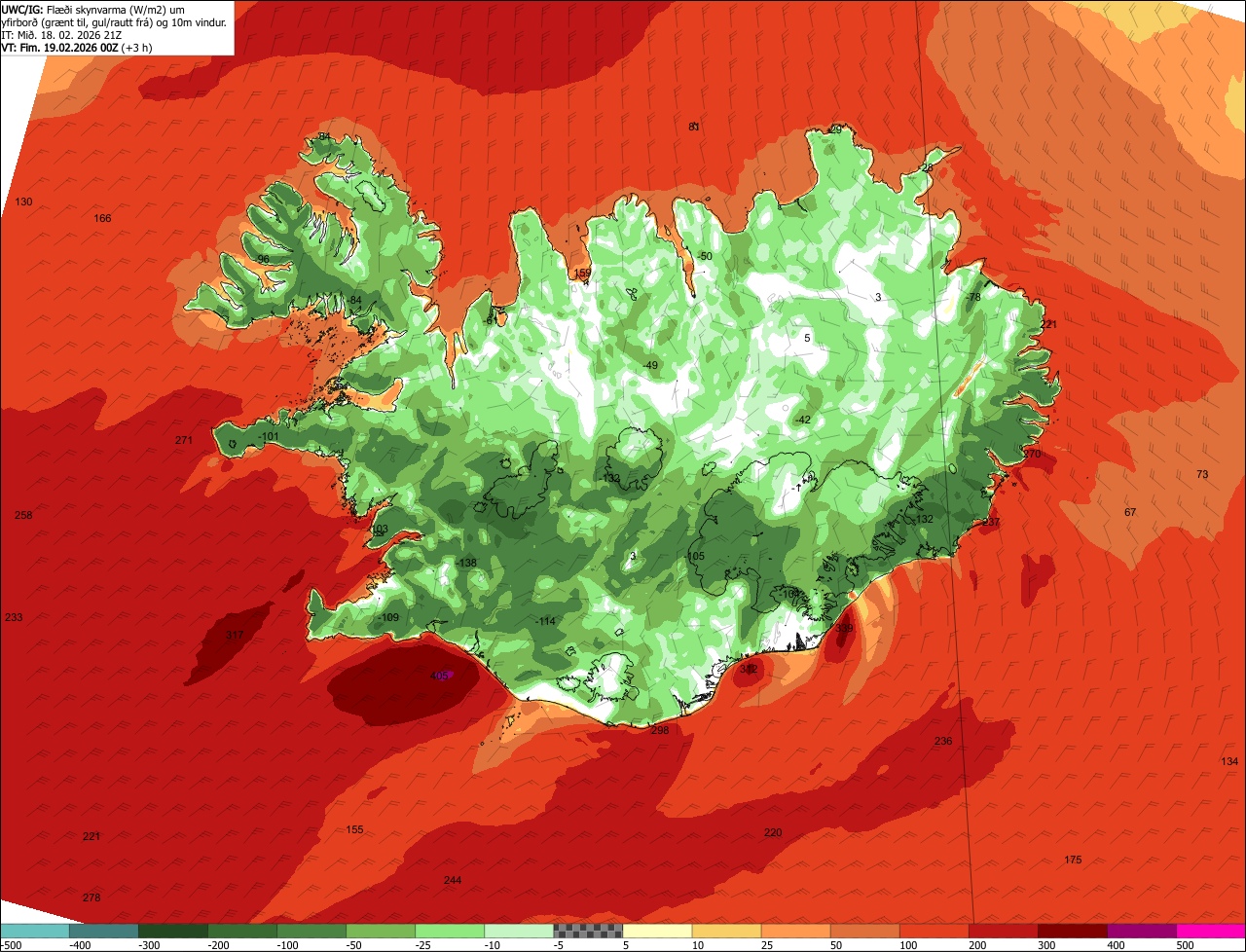Click the title text 'UWC/IG: Flæði skynvarma'
The height and width of the screenshot is (952, 1246).
tap(65, 9)
